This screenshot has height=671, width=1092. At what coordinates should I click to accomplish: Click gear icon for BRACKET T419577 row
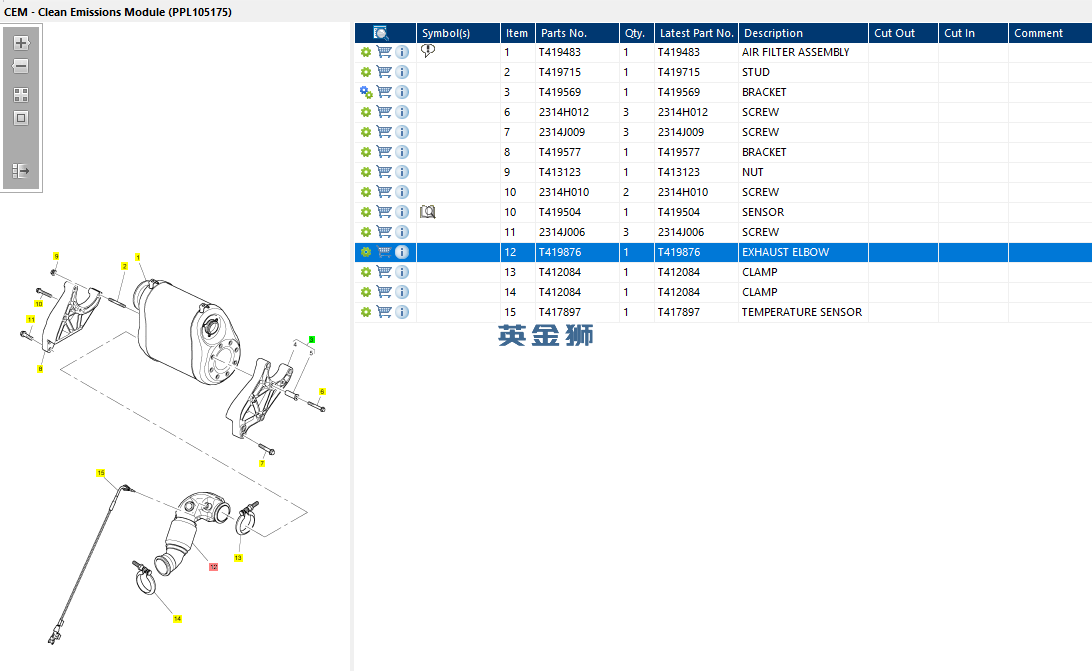[x=366, y=152]
